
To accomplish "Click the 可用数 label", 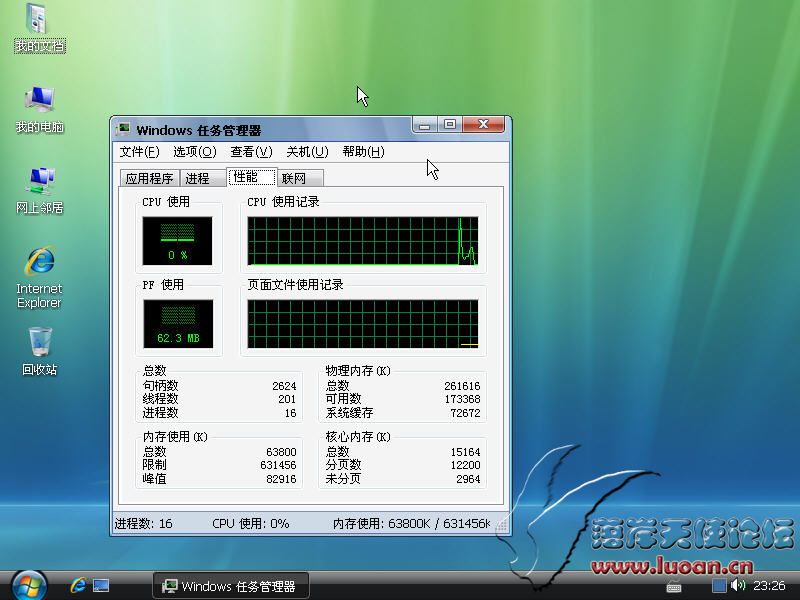I will [x=343, y=399].
